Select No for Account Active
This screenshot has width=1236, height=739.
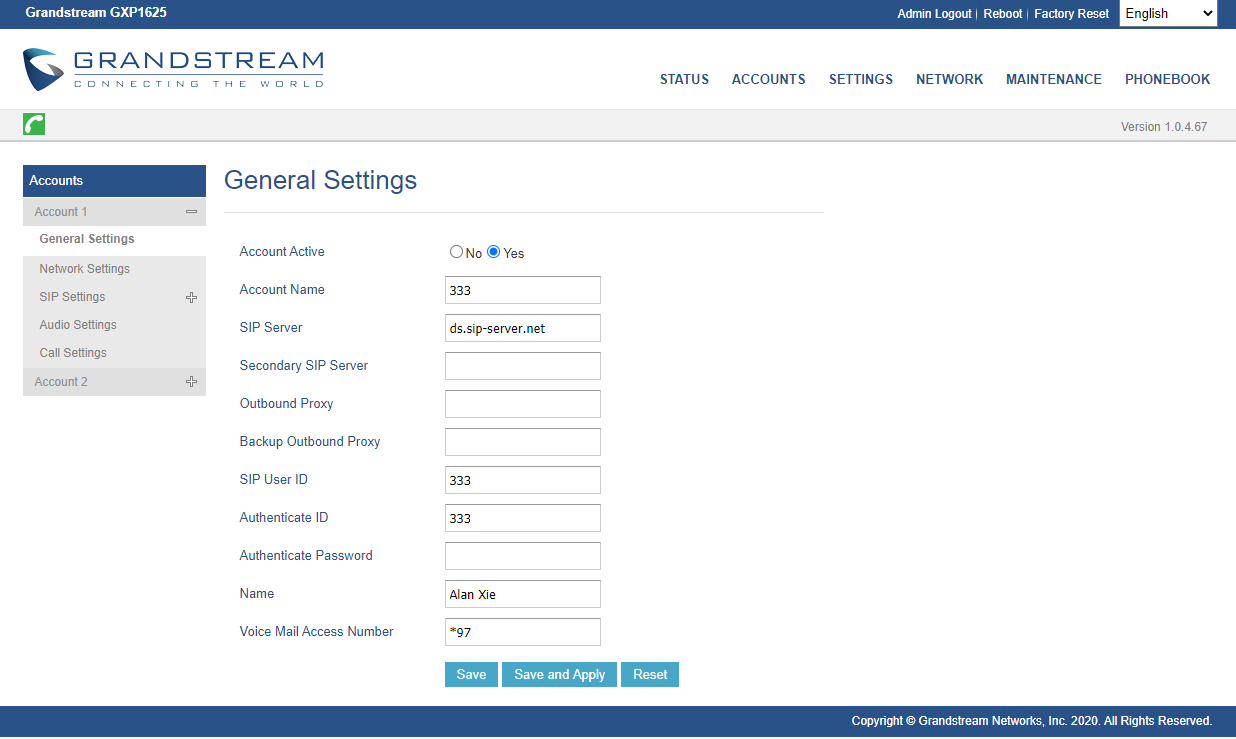pos(456,252)
